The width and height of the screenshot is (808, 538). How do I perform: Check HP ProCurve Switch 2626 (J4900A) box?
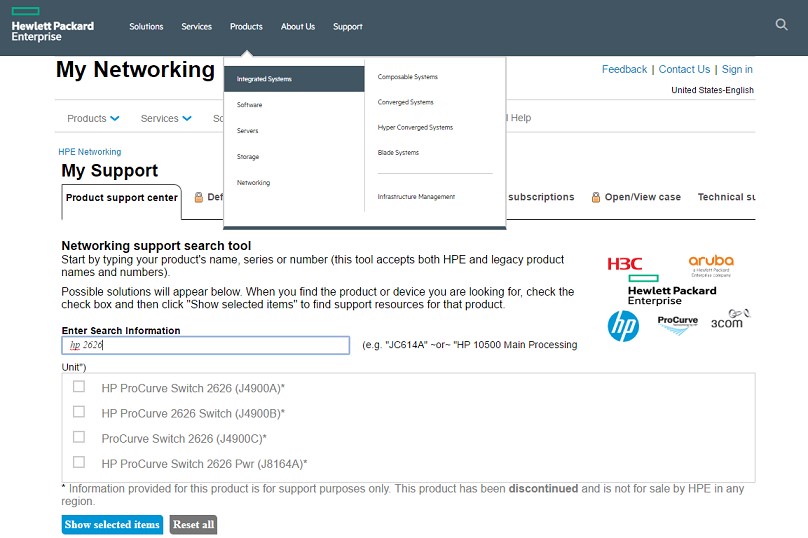[x=79, y=386]
